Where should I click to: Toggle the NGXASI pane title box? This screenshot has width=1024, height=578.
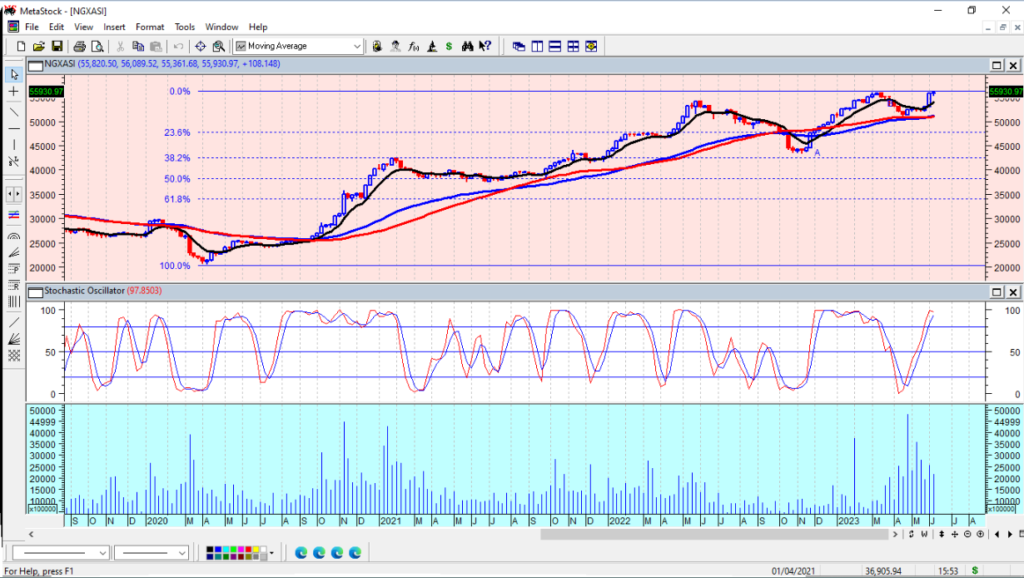click(35, 65)
